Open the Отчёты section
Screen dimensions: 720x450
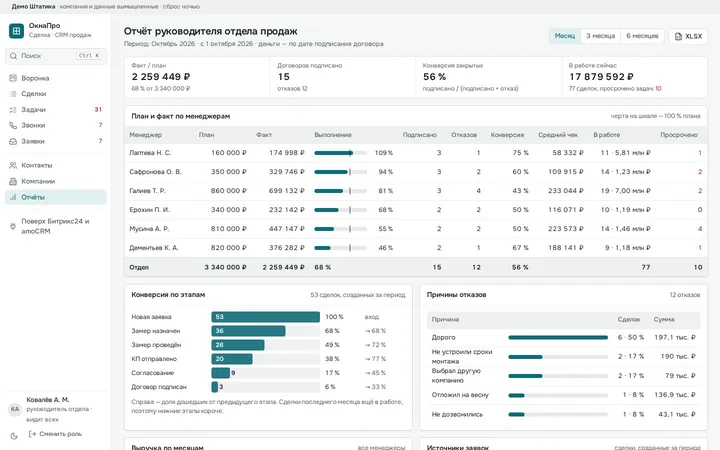(56, 197)
